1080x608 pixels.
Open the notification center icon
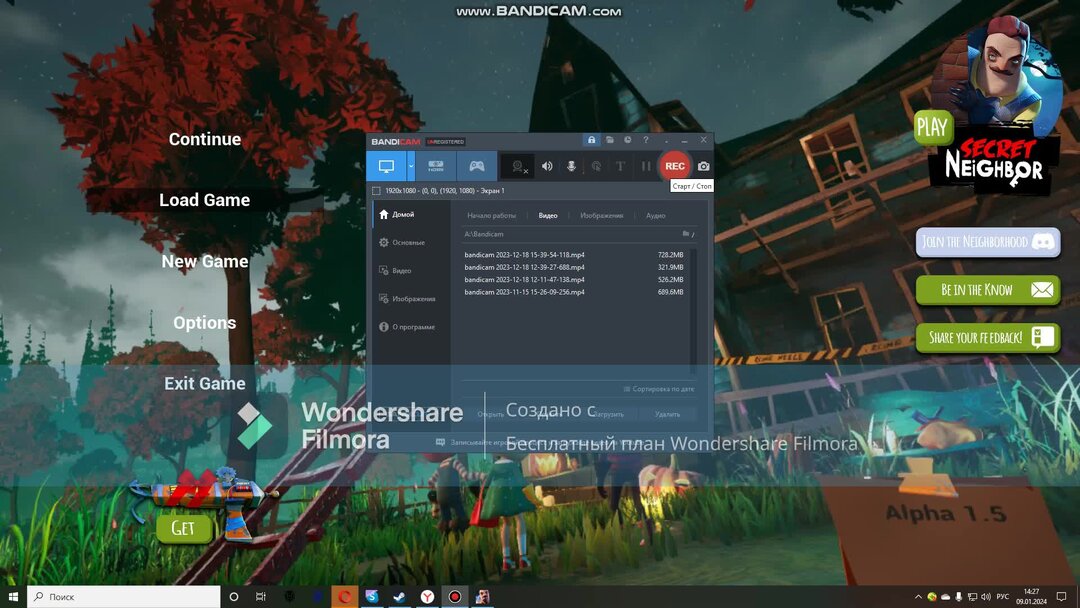pos(1061,596)
